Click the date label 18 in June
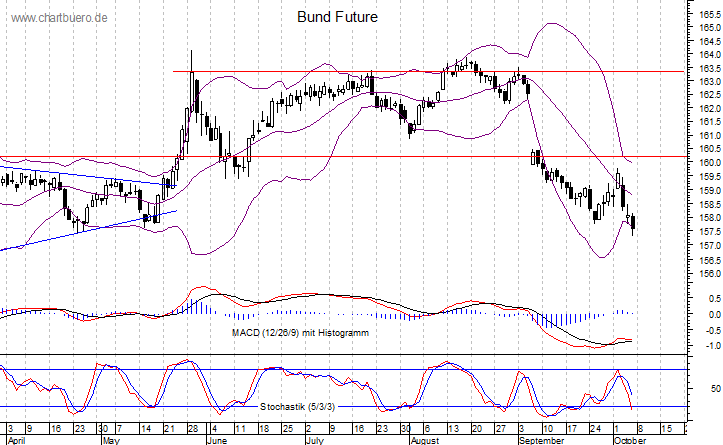723x445 pixels. click(x=264, y=429)
